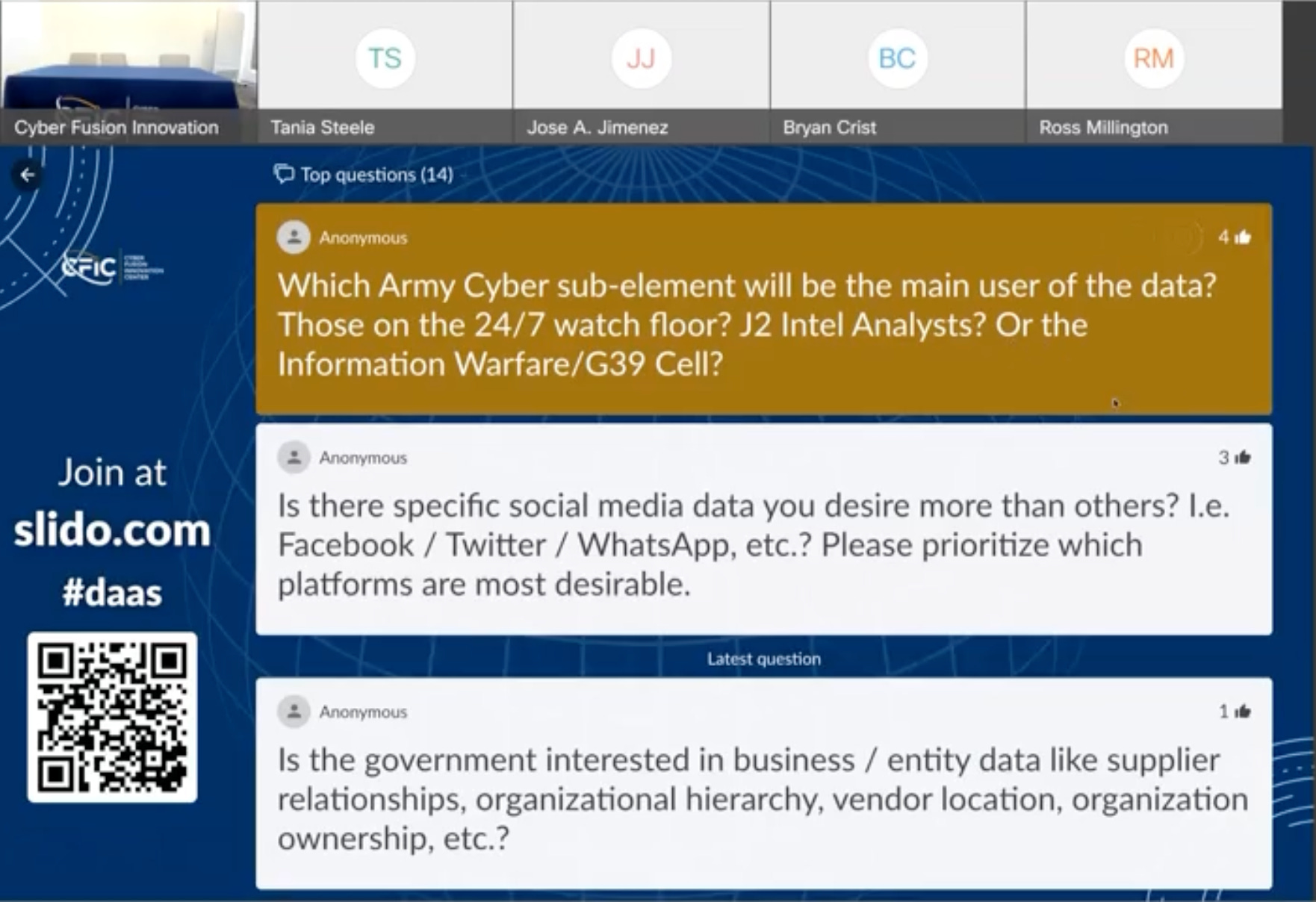The height and width of the screenshot is (902, 1316).
Task: Click the slido.com join text
Action: click(x=112, y=529)
